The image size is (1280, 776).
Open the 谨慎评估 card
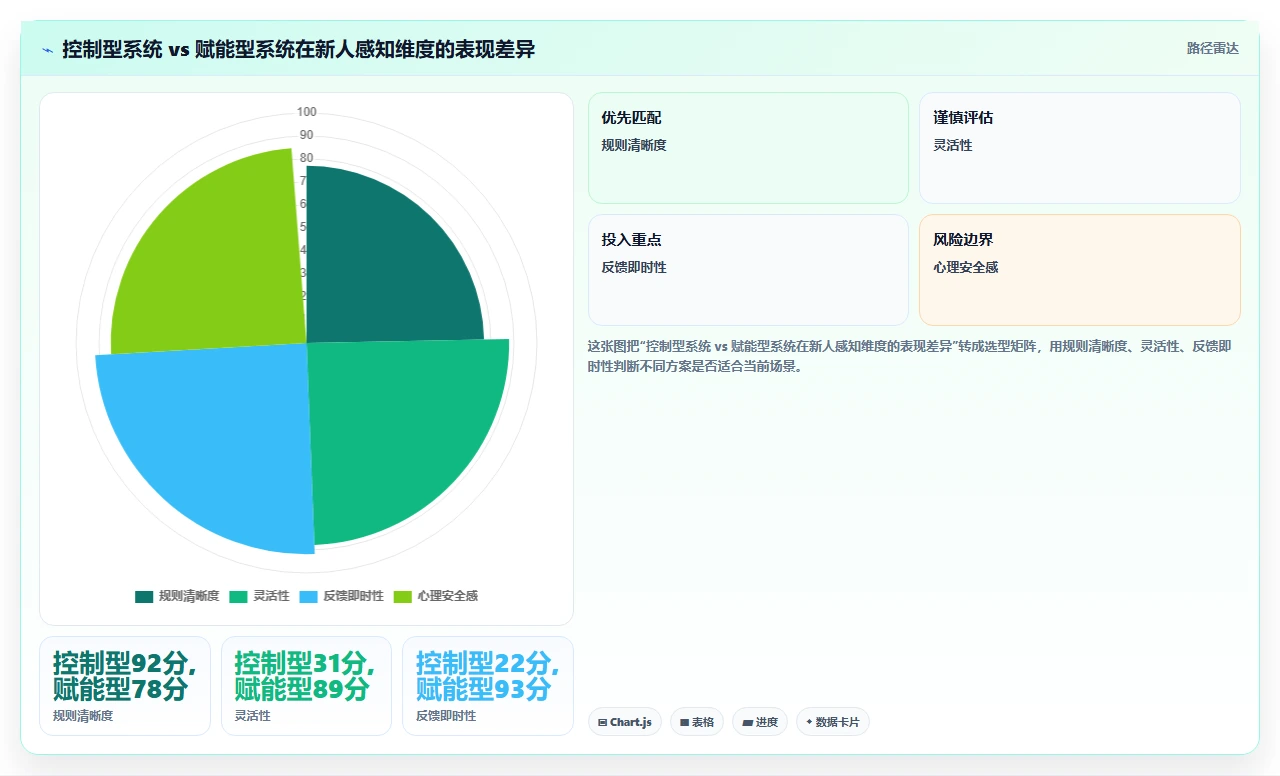point(1080,148)
